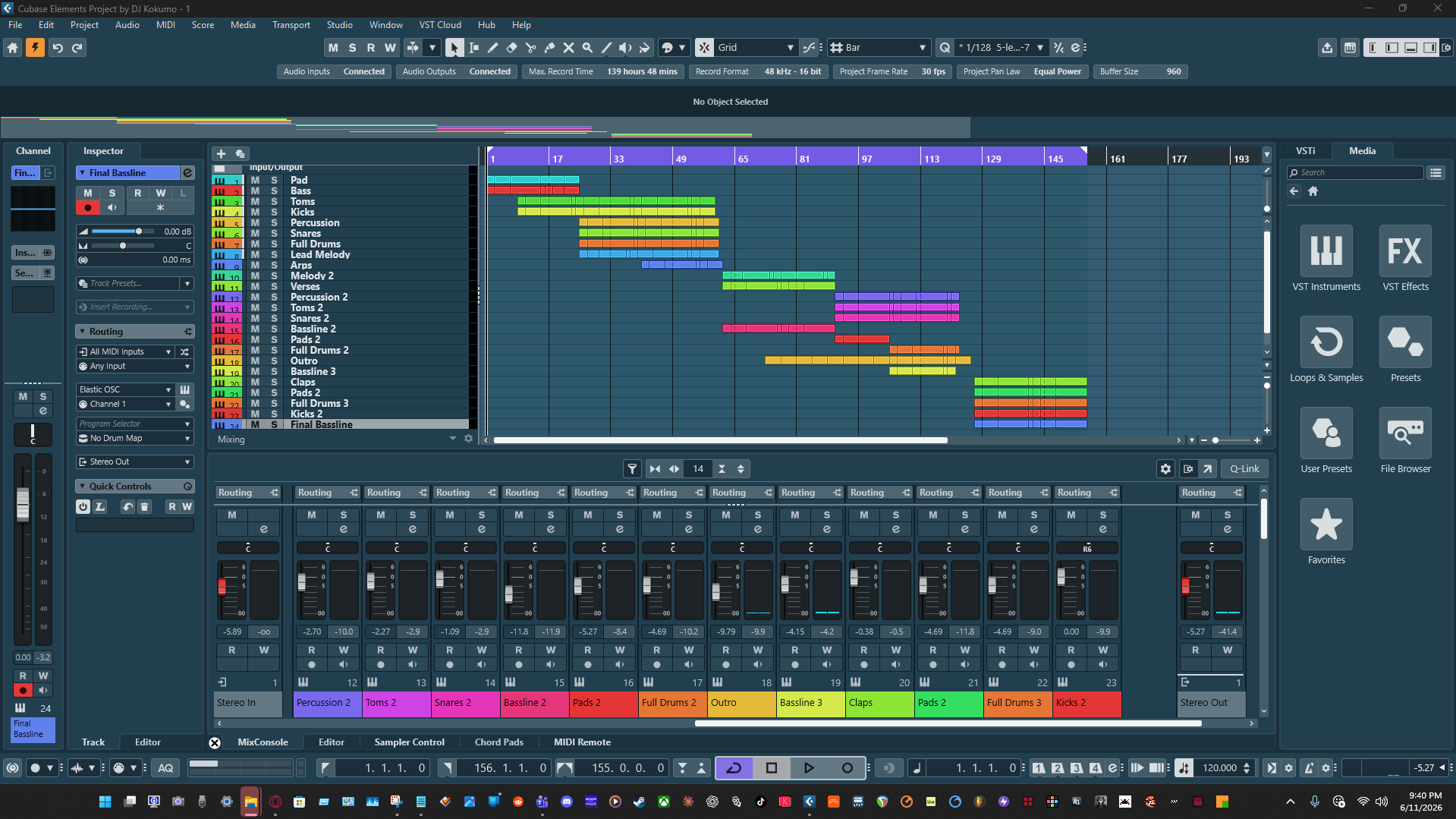Select the Glue tool
The image size is (1456, 819).
pos(549,48)
